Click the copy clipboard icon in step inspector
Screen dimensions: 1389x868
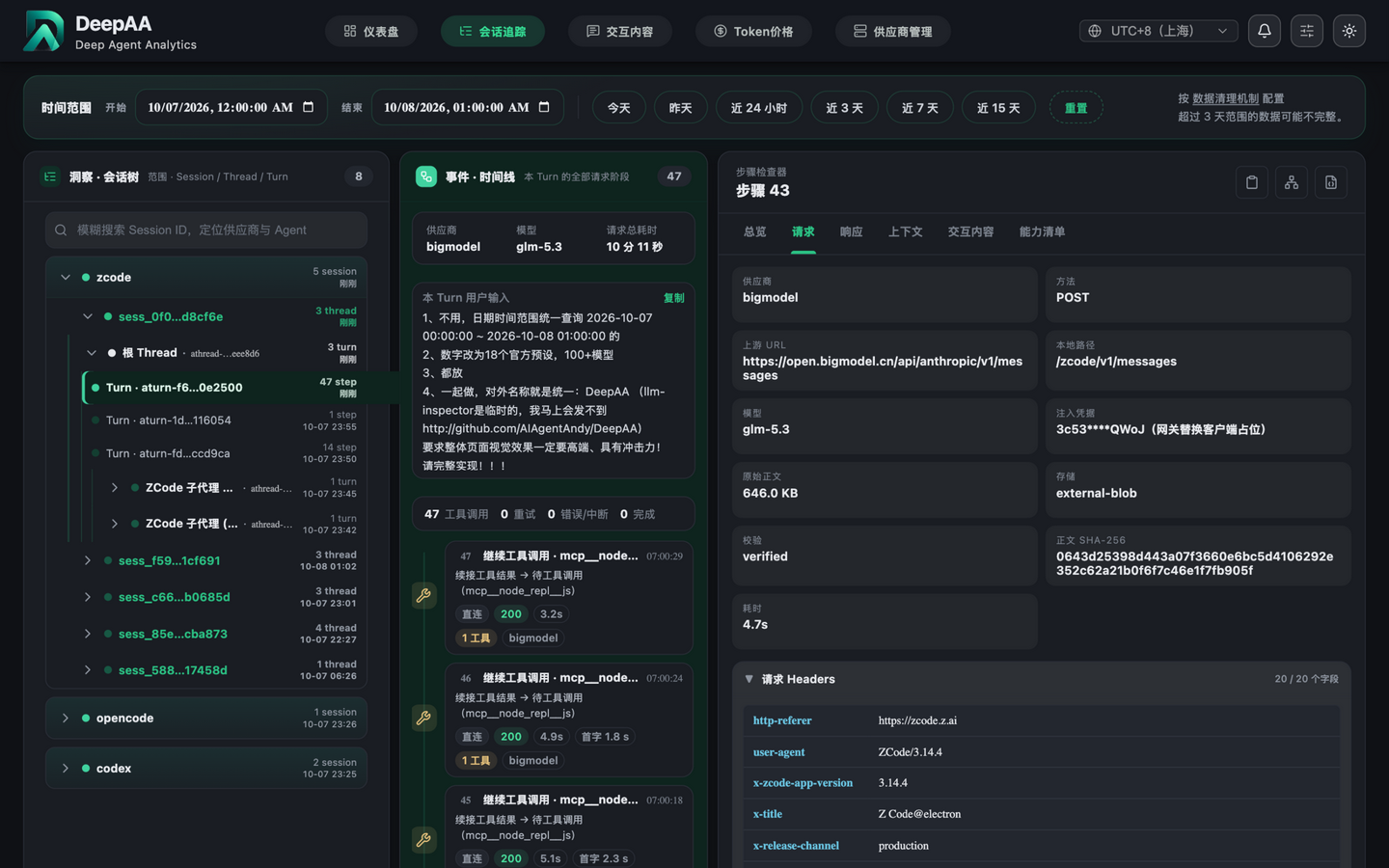pyautogui.click(x=1252, y=182)
